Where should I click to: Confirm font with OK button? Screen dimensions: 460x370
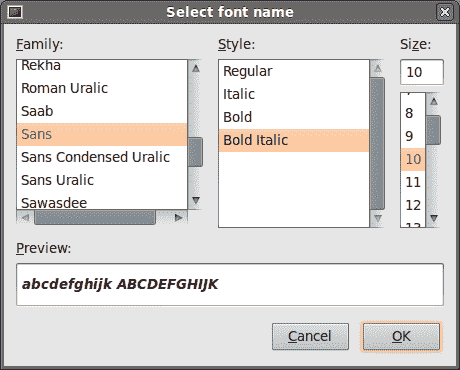401,336
